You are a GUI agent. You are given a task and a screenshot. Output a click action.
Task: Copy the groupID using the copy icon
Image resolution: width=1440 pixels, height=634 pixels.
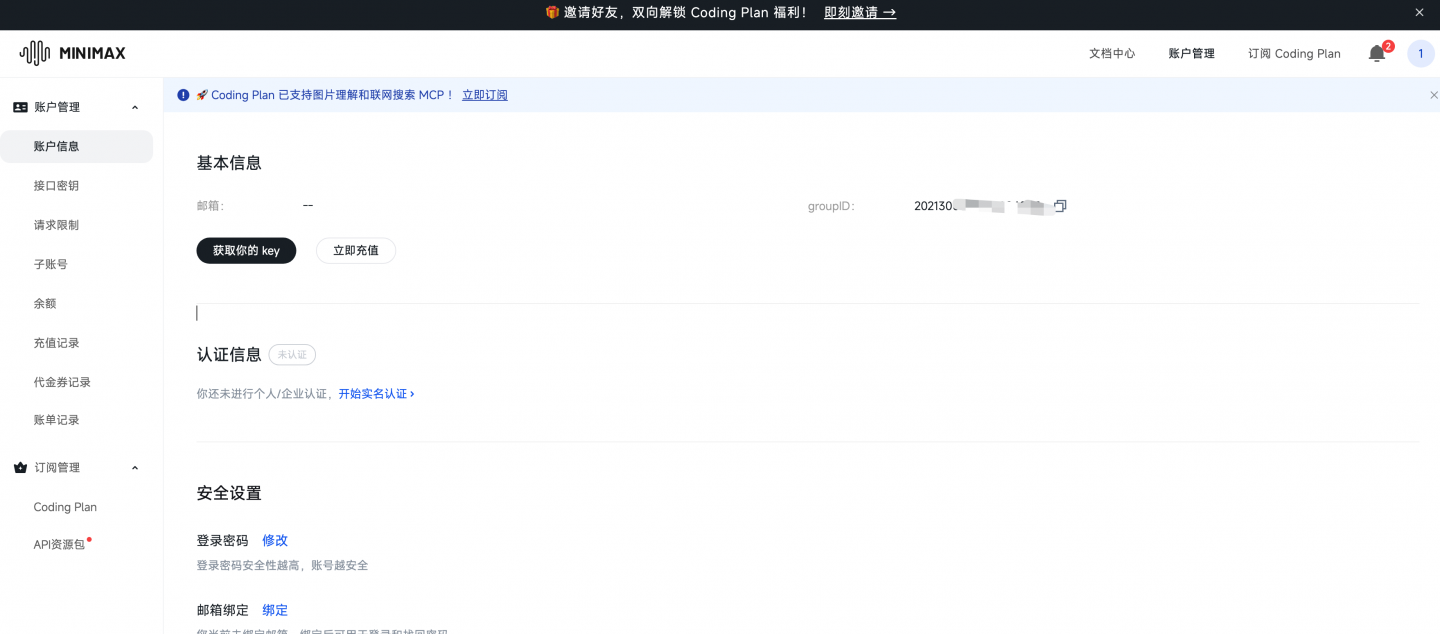click(1060, 205)
